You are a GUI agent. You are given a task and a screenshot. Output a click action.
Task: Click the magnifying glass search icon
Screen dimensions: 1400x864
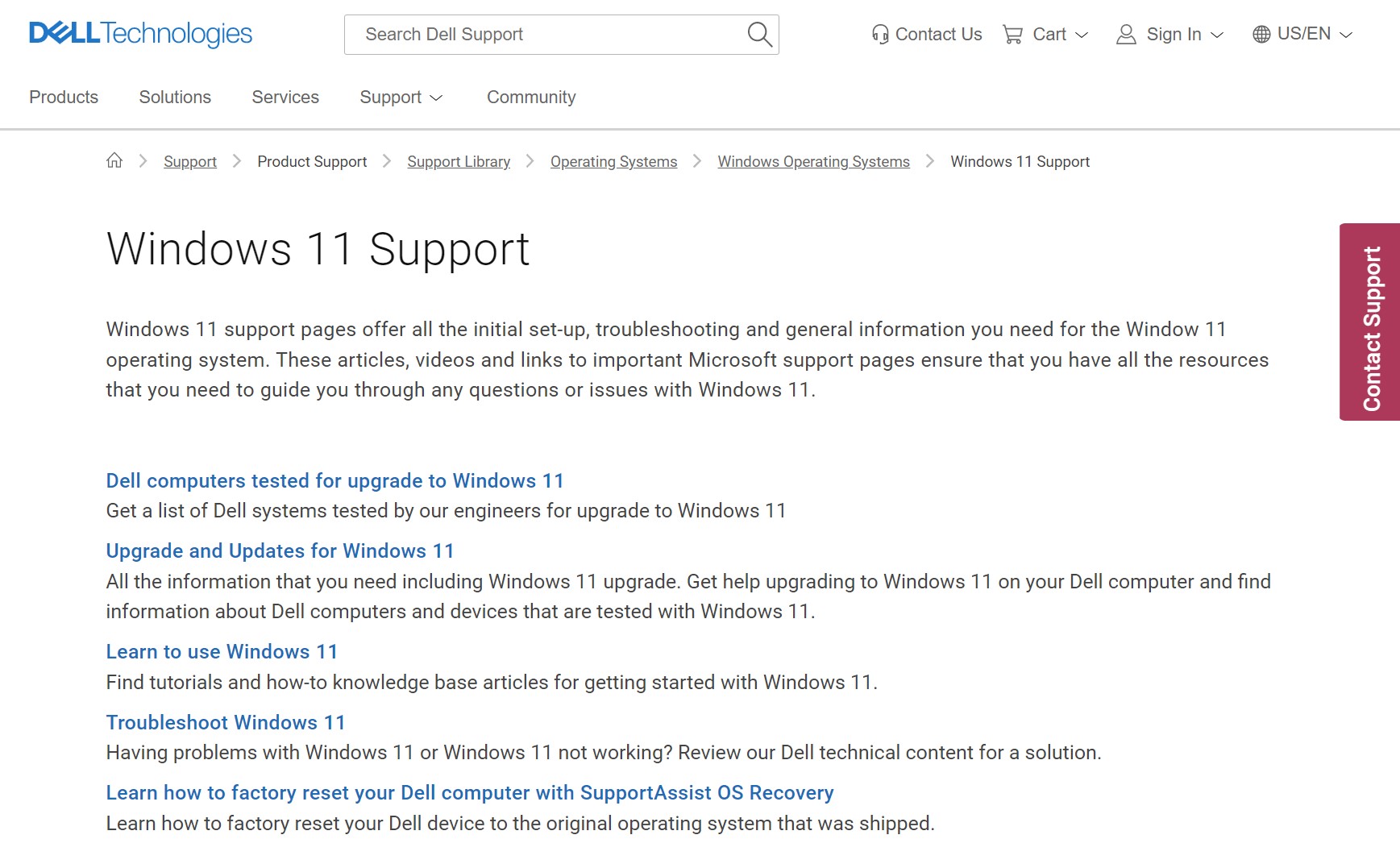(759, 35)
